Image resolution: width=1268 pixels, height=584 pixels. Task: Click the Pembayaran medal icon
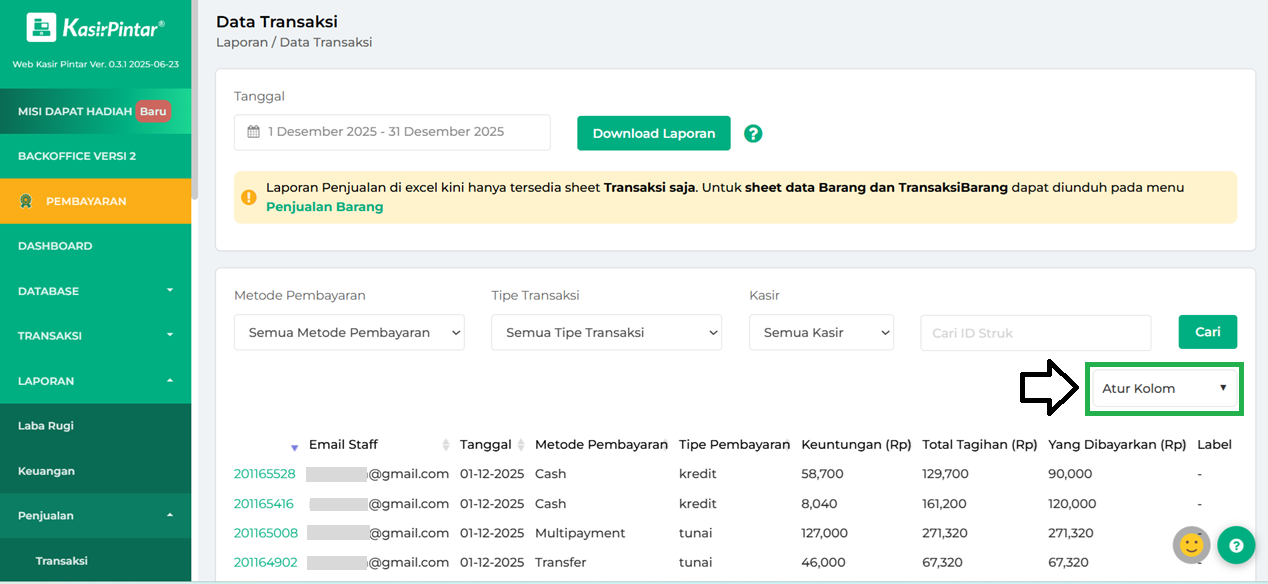[27, 201]
